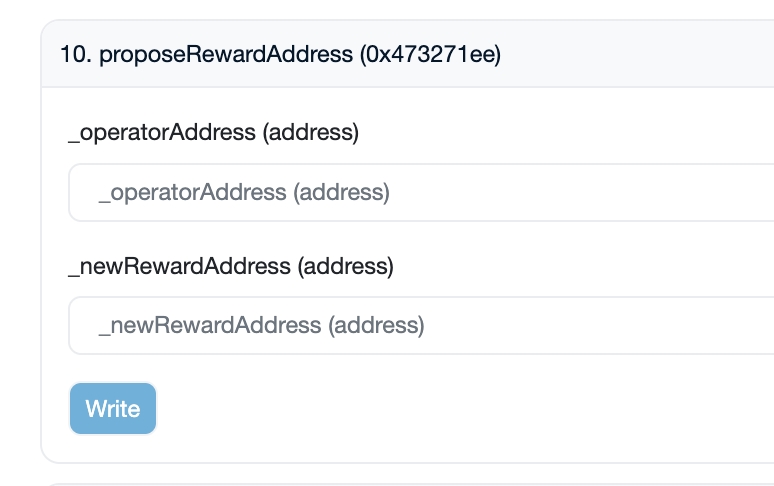The image size is (774, 486).
Task: Submit proposeRewardAddress using the Write button
Action: click(113, 409)
